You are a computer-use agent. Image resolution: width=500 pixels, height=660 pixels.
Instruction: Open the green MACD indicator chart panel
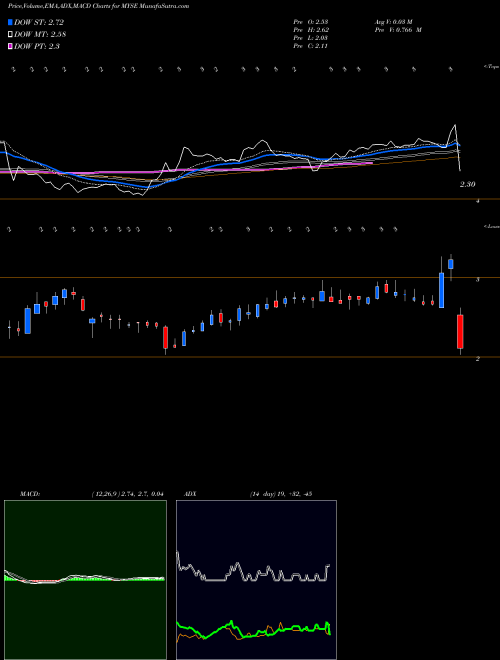coord(85,580)
